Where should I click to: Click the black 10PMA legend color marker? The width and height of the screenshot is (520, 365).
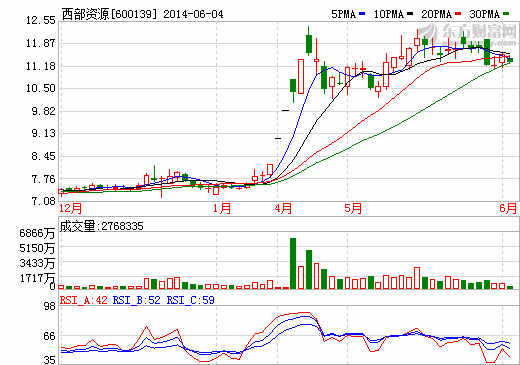point(410,14)
